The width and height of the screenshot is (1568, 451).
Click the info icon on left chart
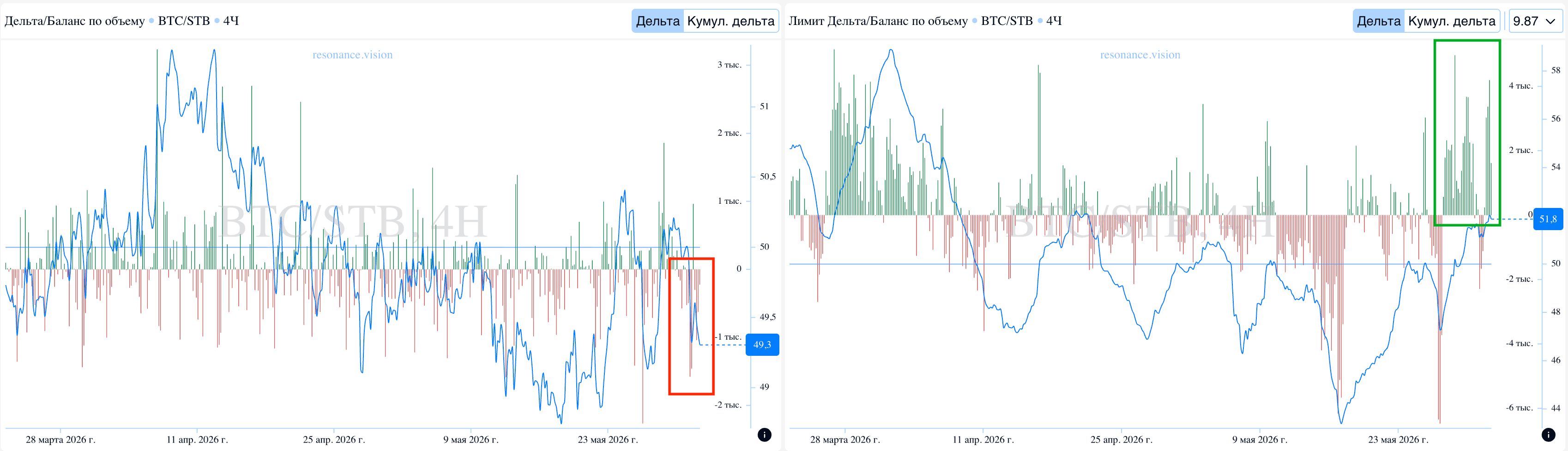tap(765, 434)
